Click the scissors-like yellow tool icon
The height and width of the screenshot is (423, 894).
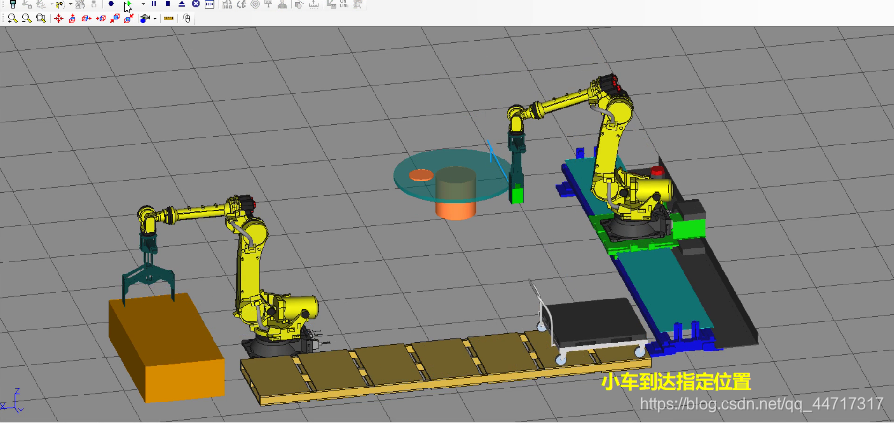click(59, 5)
